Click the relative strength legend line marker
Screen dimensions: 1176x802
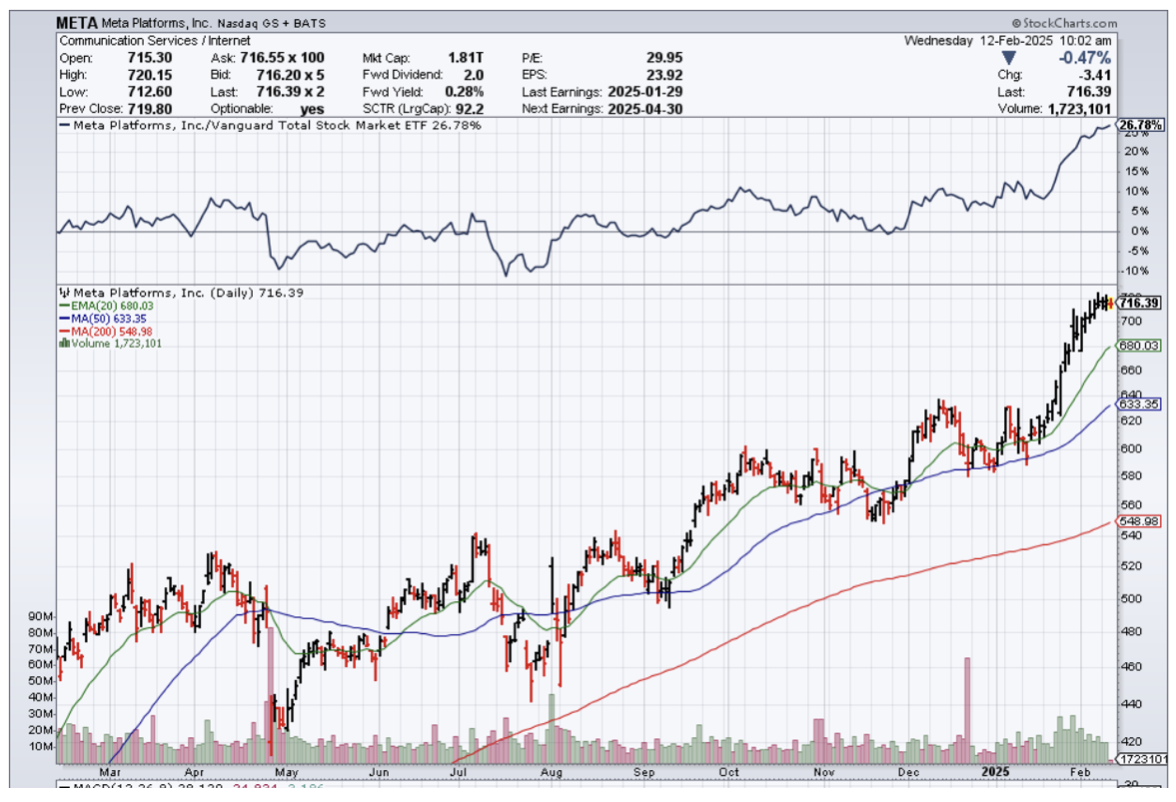(x=65, y=126)
